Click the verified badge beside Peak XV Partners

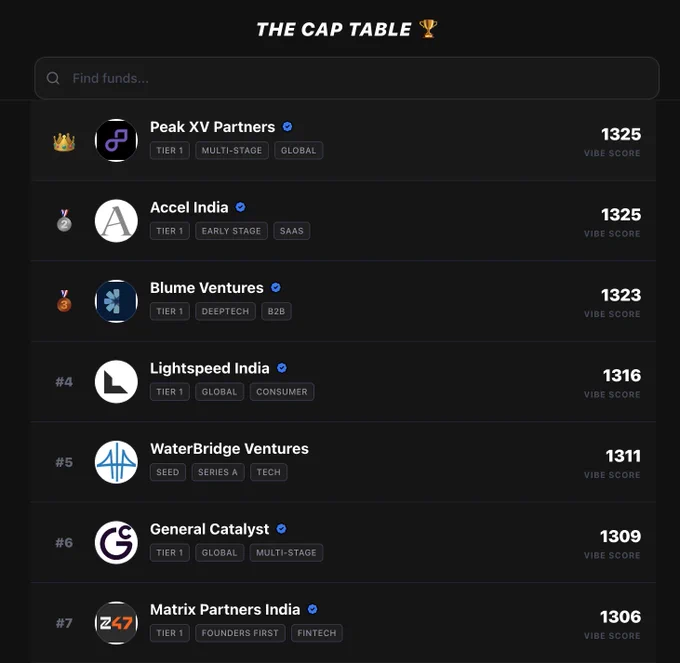pos(288,127)
